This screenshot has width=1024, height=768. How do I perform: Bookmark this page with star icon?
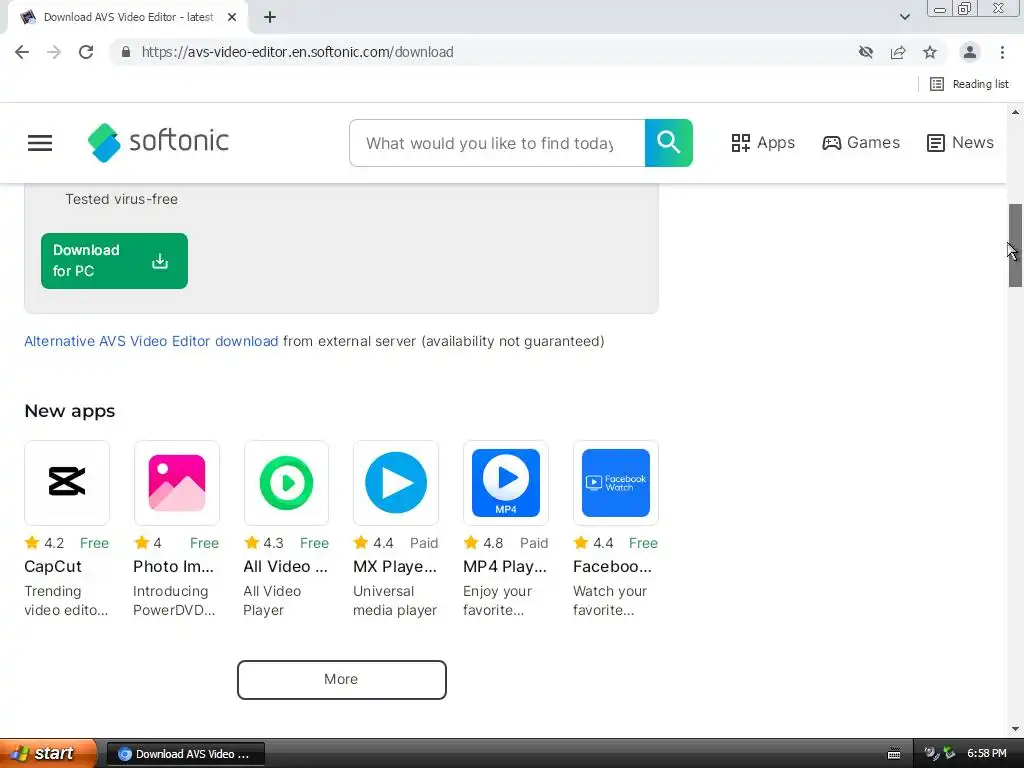(930, 52)
